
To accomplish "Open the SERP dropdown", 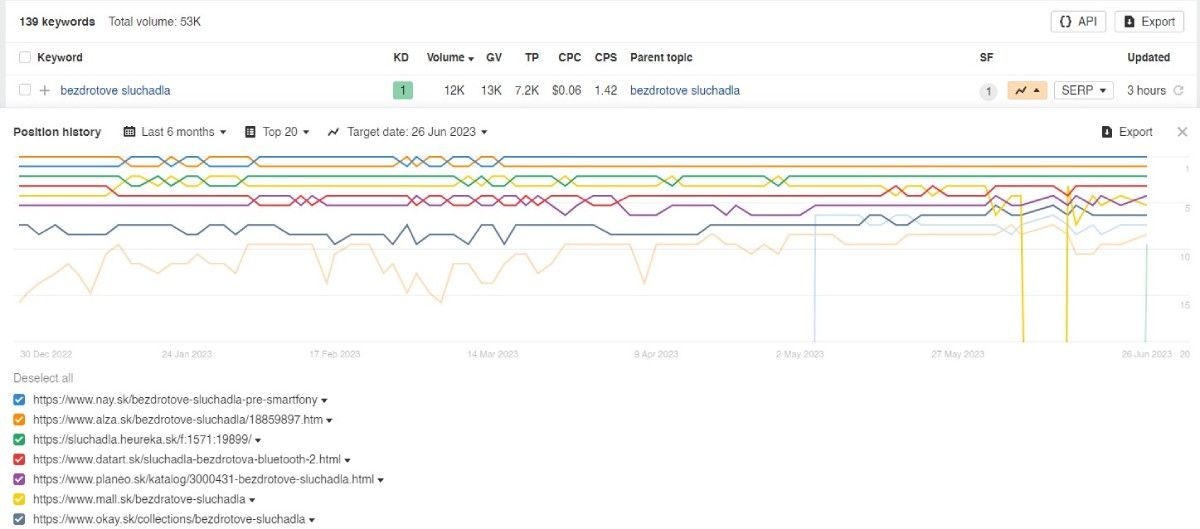I will pos(1084,91).
